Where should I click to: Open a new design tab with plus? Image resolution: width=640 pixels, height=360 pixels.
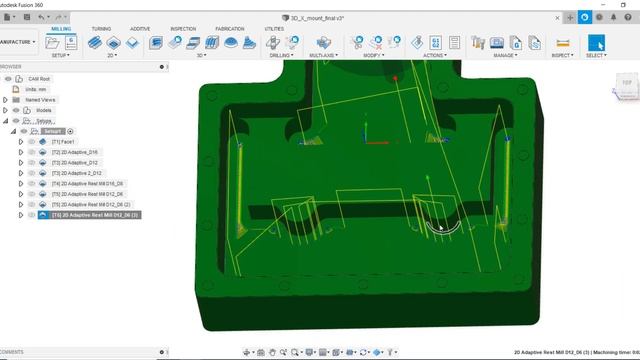(x=570, y=18)
